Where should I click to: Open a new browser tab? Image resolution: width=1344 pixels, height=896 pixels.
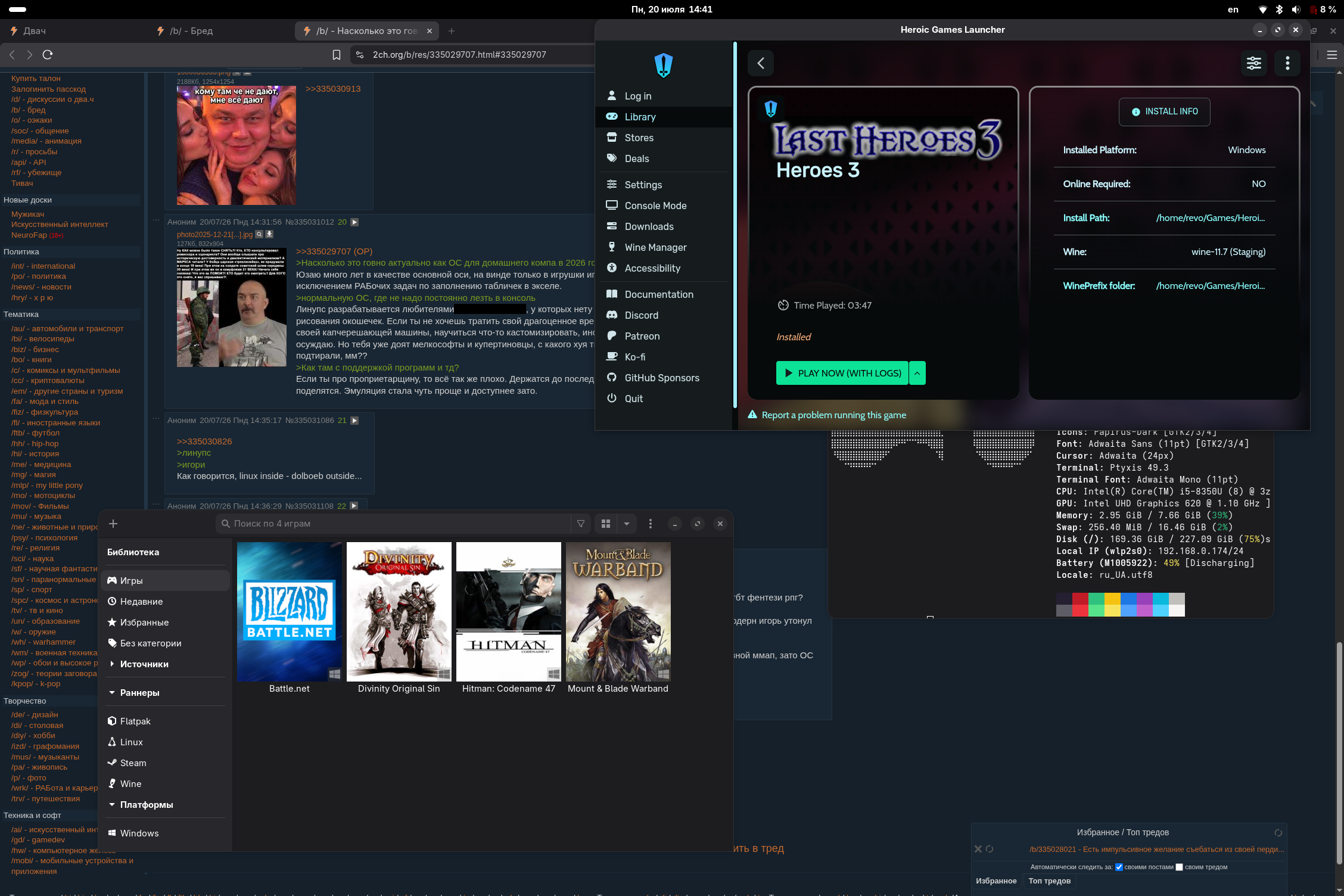452,31
